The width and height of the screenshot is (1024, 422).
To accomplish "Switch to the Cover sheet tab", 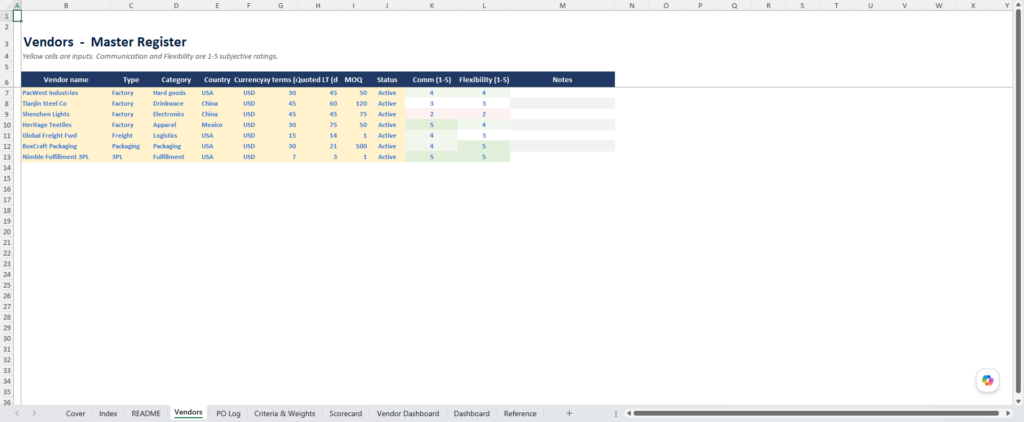I will 75,414.
